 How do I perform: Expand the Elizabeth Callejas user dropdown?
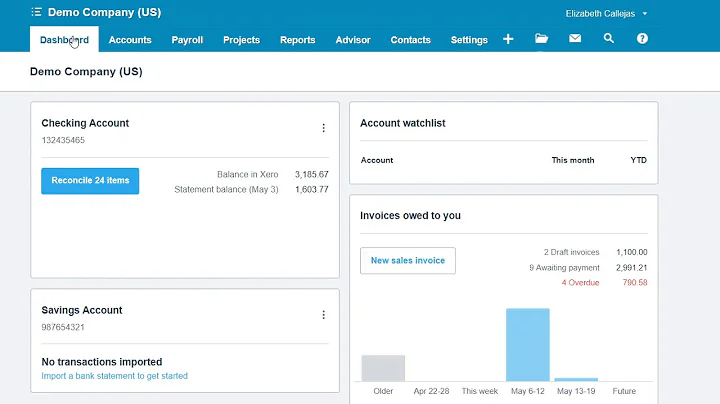606,14
